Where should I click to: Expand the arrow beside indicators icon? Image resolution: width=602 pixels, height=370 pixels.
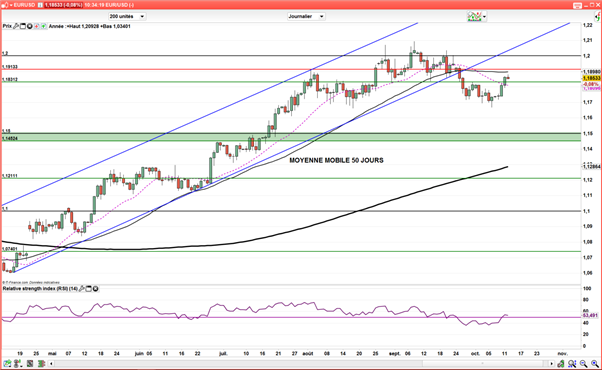[484, 17]
